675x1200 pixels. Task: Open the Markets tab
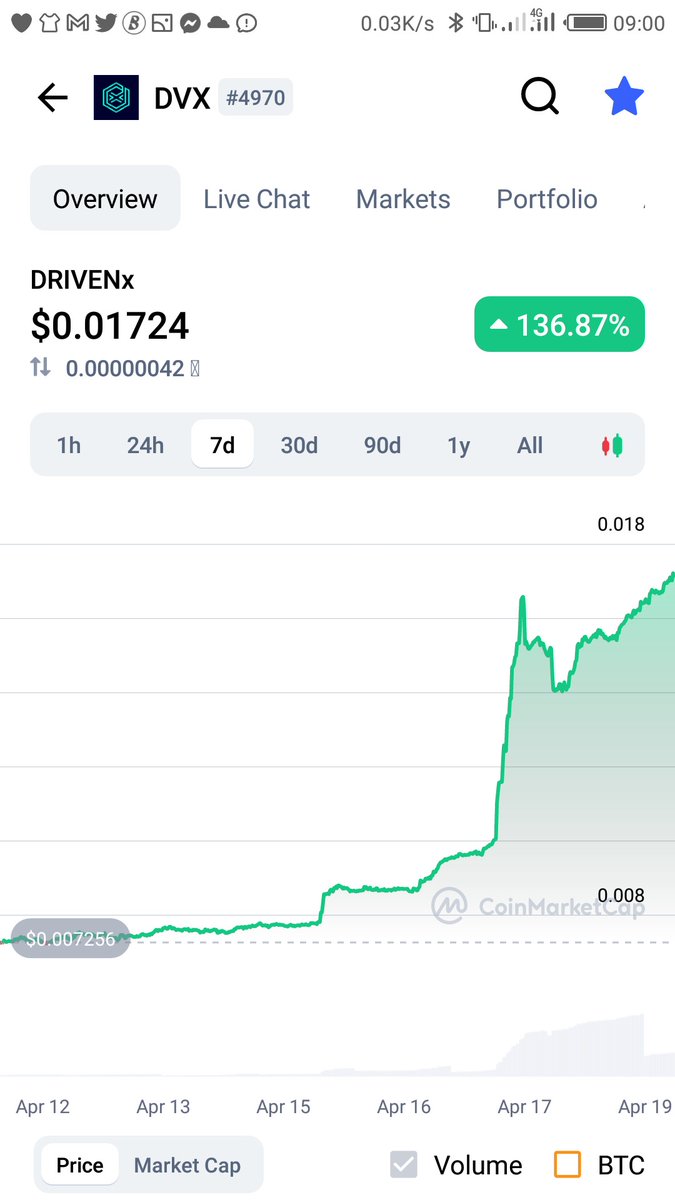[403, 199]
